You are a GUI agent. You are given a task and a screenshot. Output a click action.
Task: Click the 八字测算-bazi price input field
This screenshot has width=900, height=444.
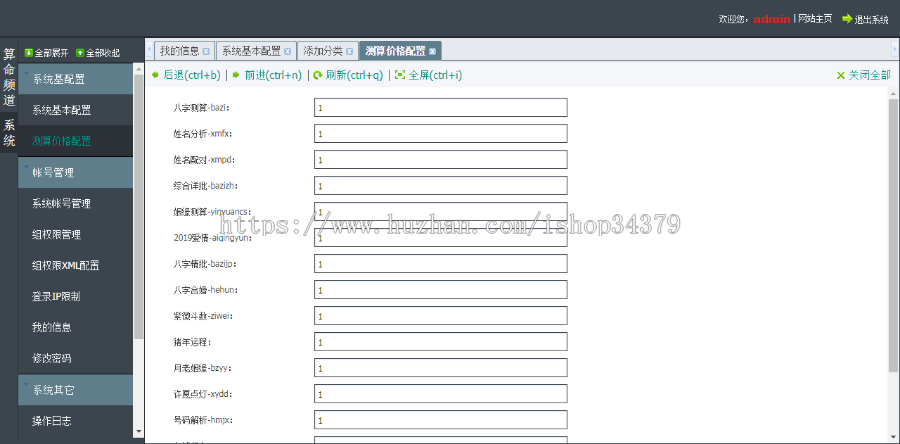pyautogui.click(x=440, y=108)
